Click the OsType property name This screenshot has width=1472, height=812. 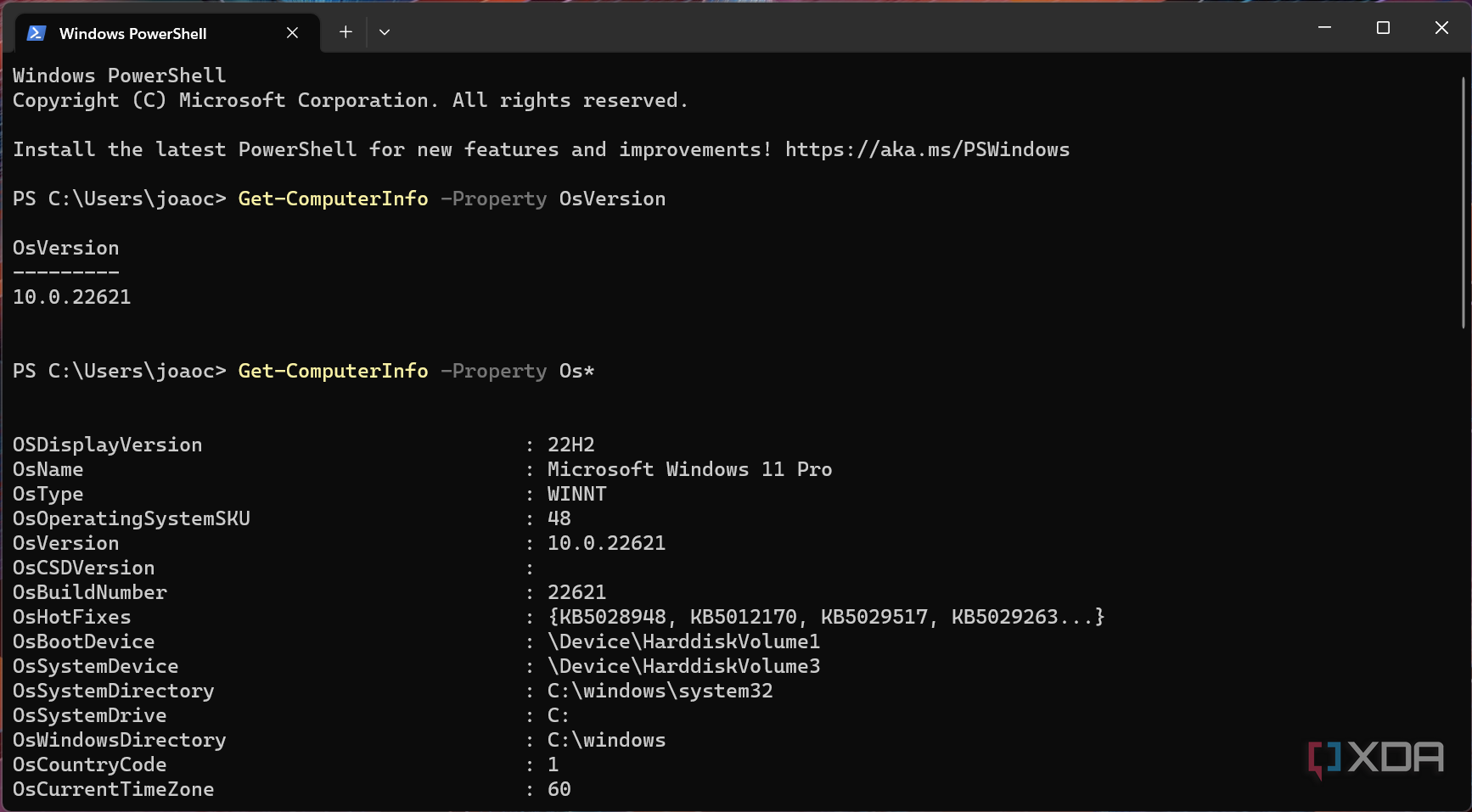coord(48,494)
